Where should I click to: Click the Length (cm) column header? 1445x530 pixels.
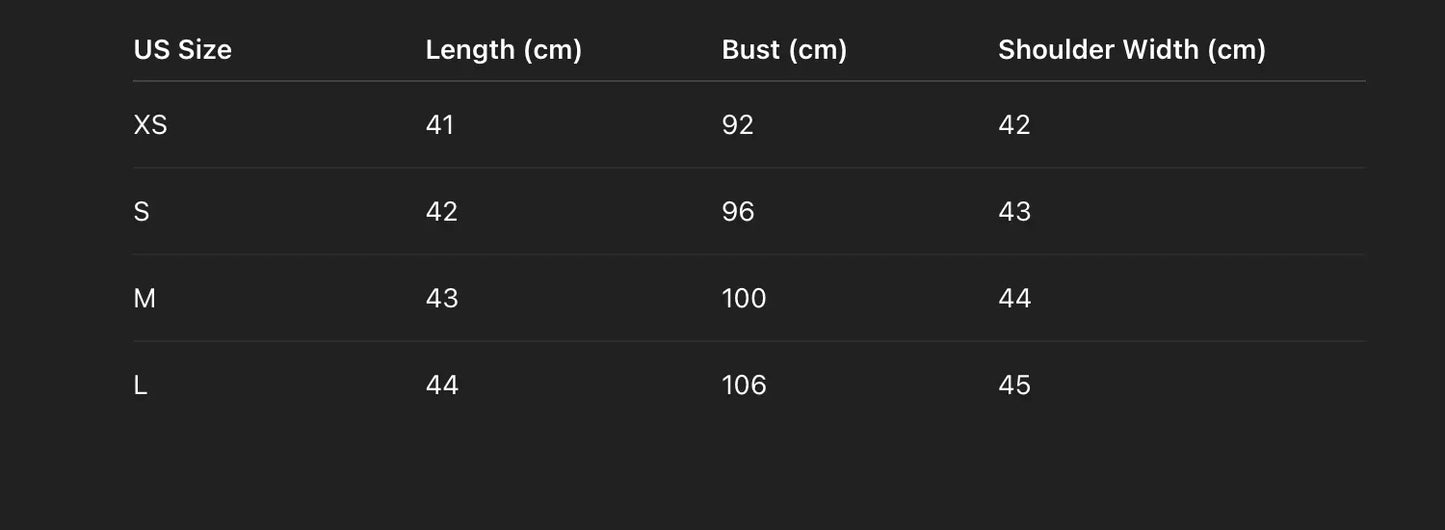click(503, 50)
